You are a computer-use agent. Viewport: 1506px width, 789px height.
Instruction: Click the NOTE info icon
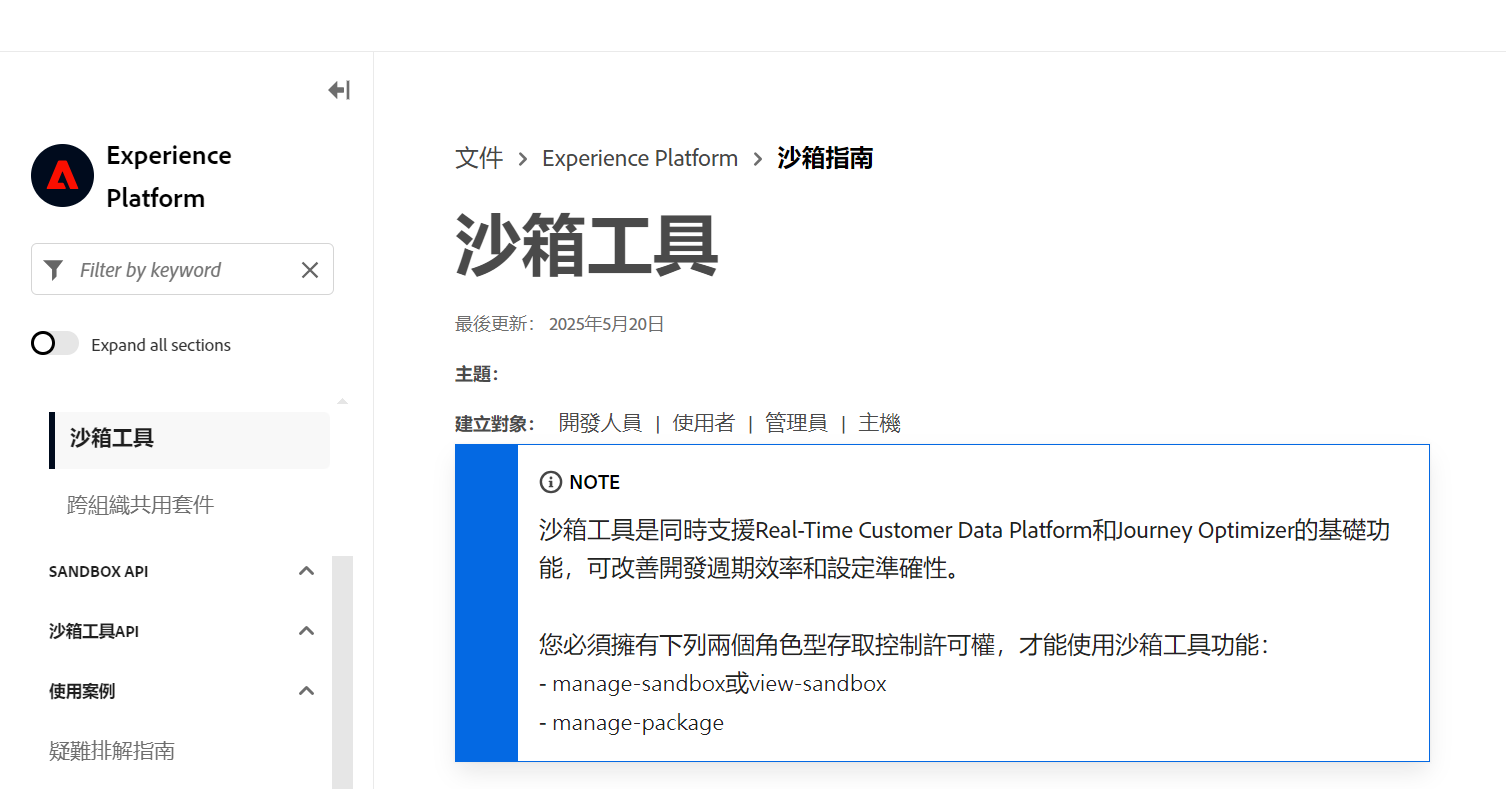(551, 482)
